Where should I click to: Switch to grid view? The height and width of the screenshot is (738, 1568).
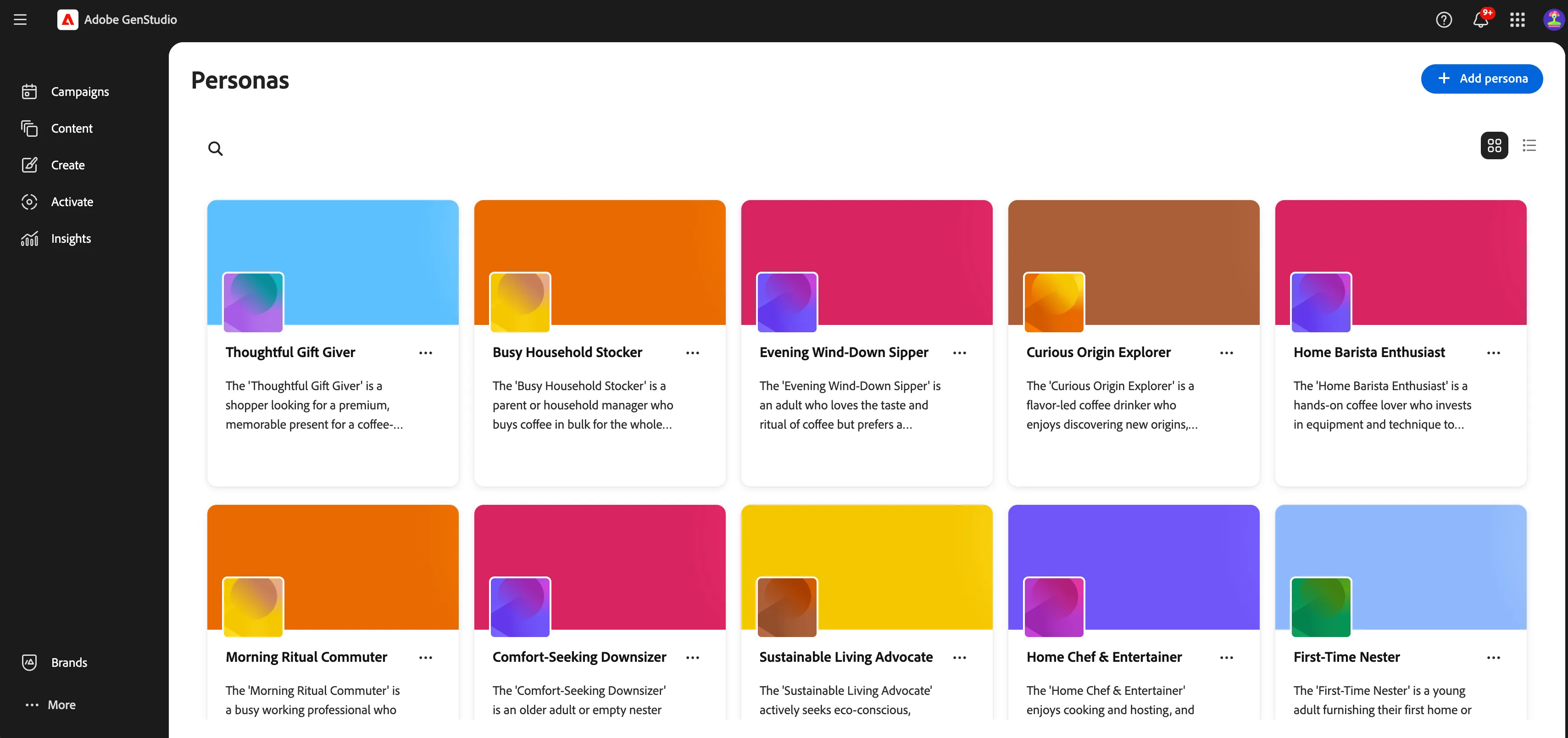point(1494,145)
